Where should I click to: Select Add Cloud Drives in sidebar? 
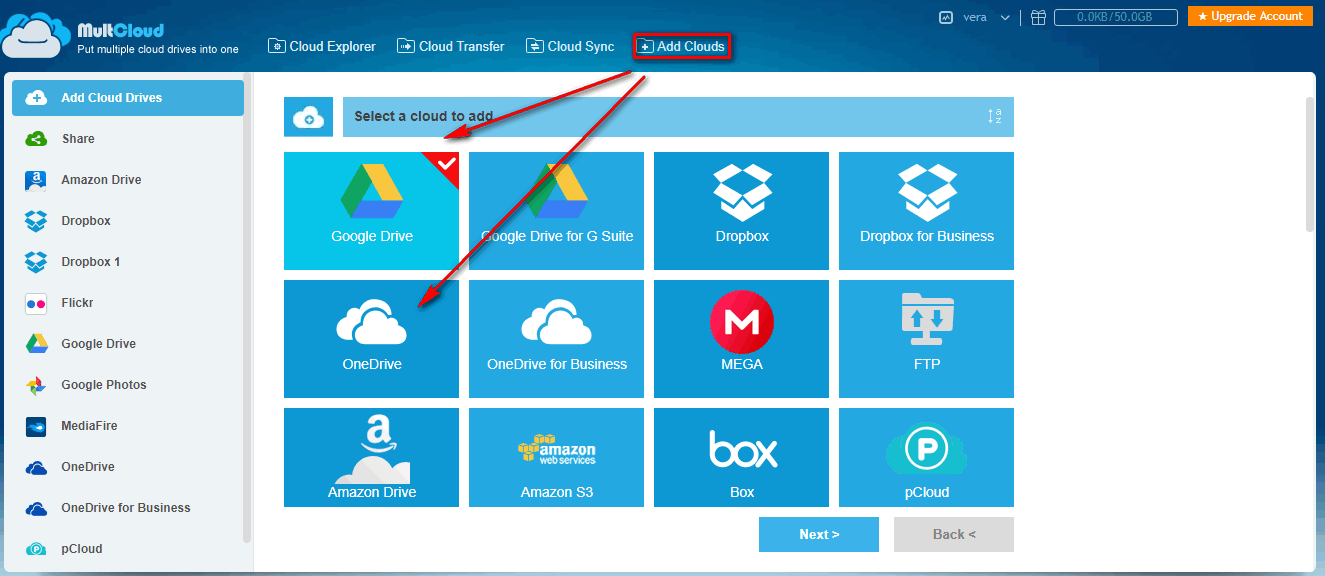pos(128,98)
